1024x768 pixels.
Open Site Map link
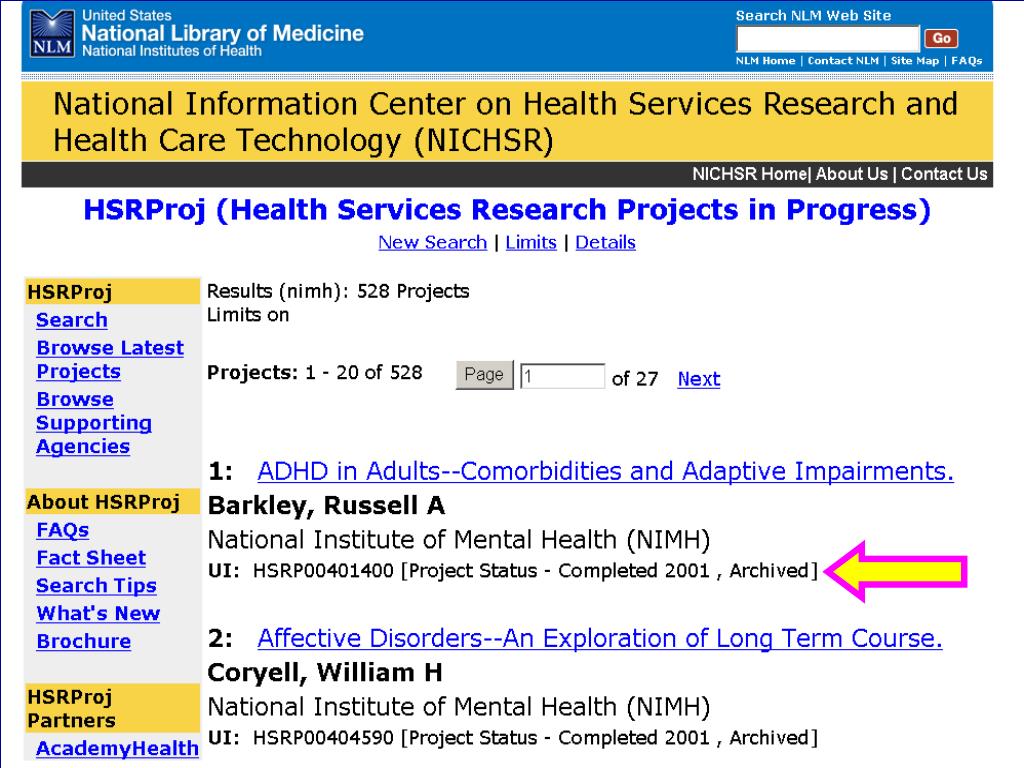coord(914,61)
